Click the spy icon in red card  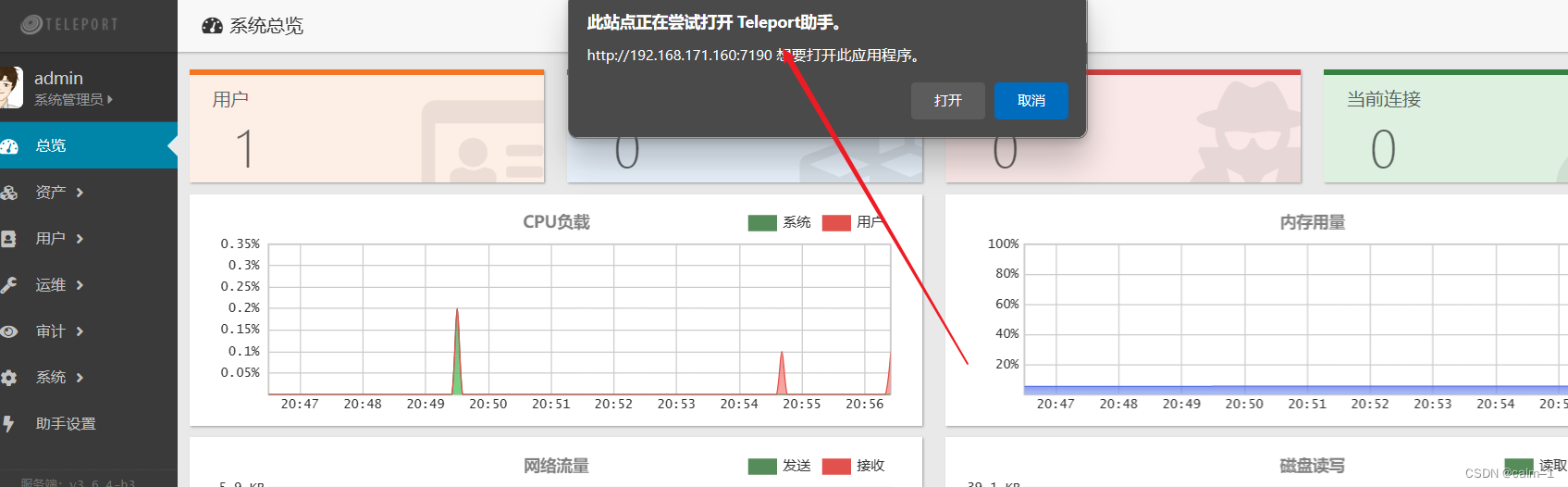(1244, 131)
